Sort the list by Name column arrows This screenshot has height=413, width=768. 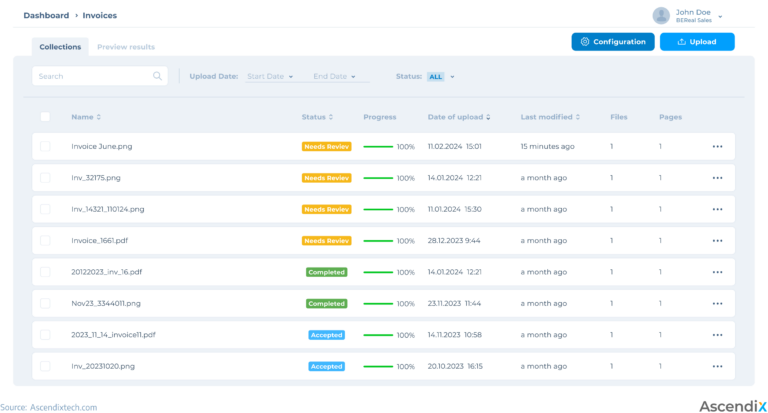click(x=98, y=117)
